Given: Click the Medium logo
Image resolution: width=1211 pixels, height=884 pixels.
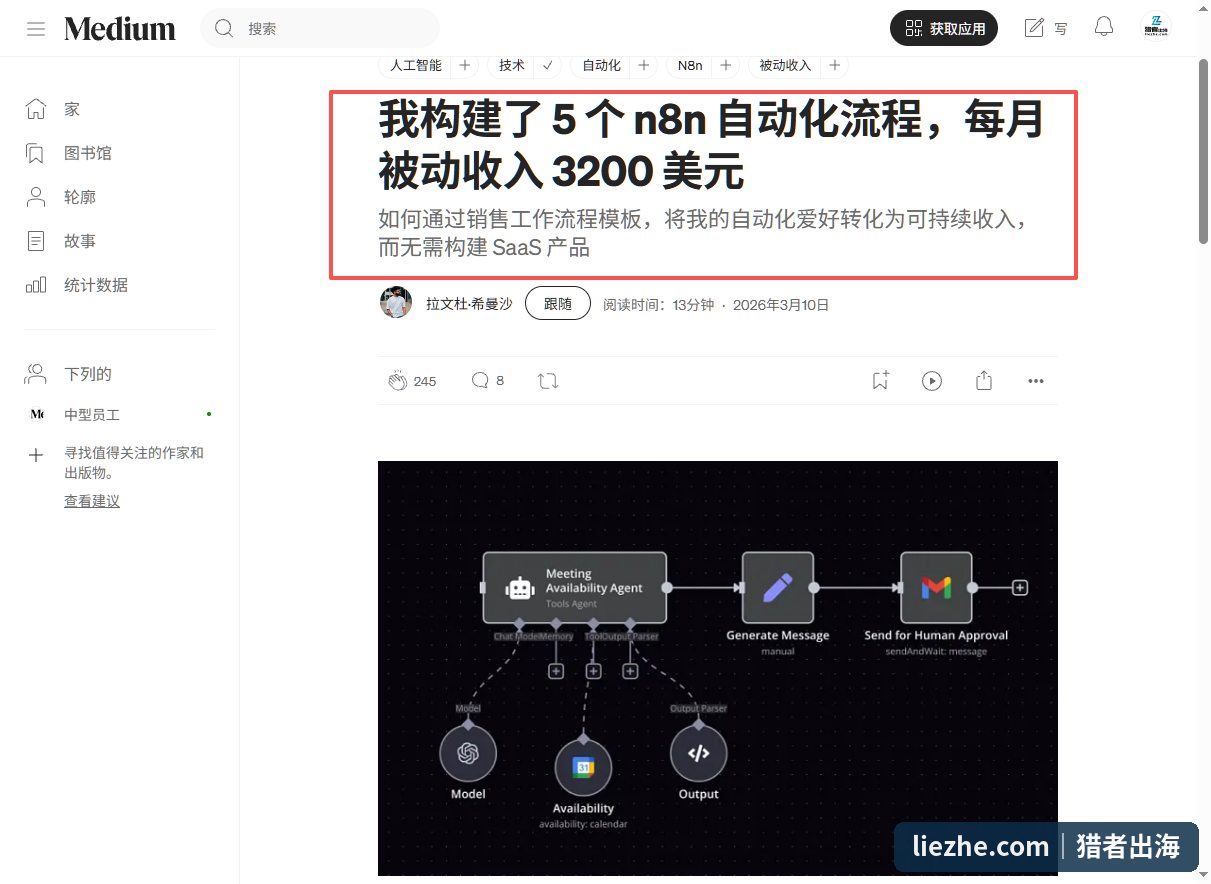Looking at the screenshot, I should click(x=120, y=29).
